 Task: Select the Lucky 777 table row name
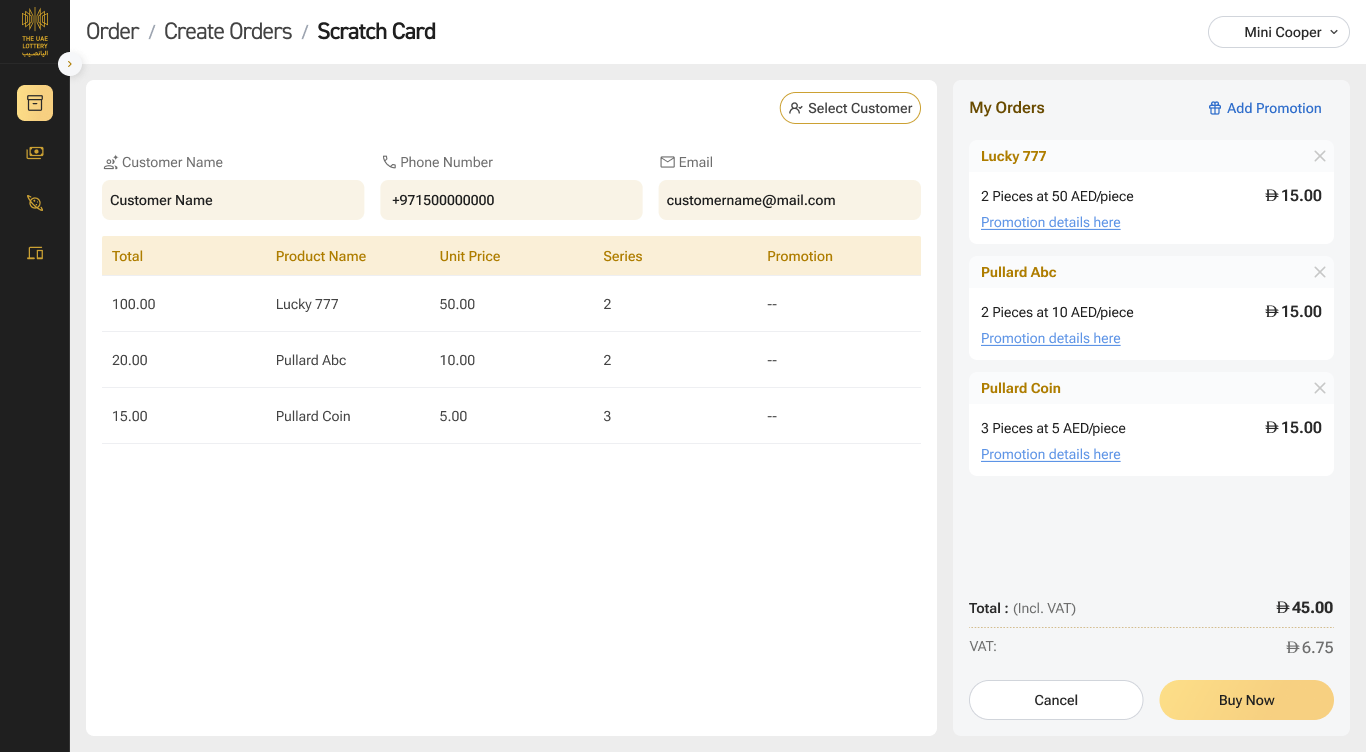[x=307, y=304]
